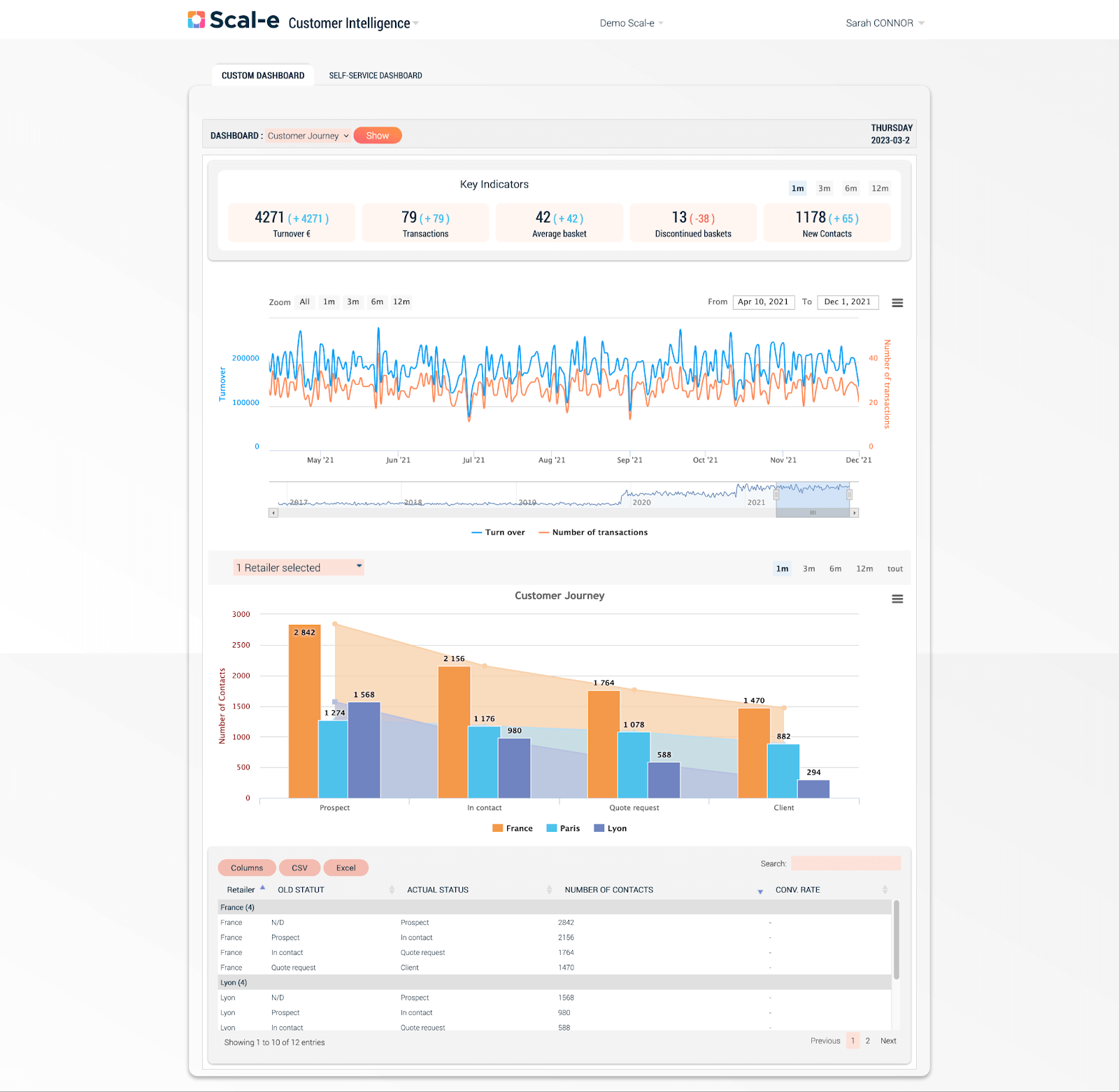Click France Prospect bar labeled 2 842
This screenshot has height=1092, width=1119.
pyautogui.click(x=304, y=711)
